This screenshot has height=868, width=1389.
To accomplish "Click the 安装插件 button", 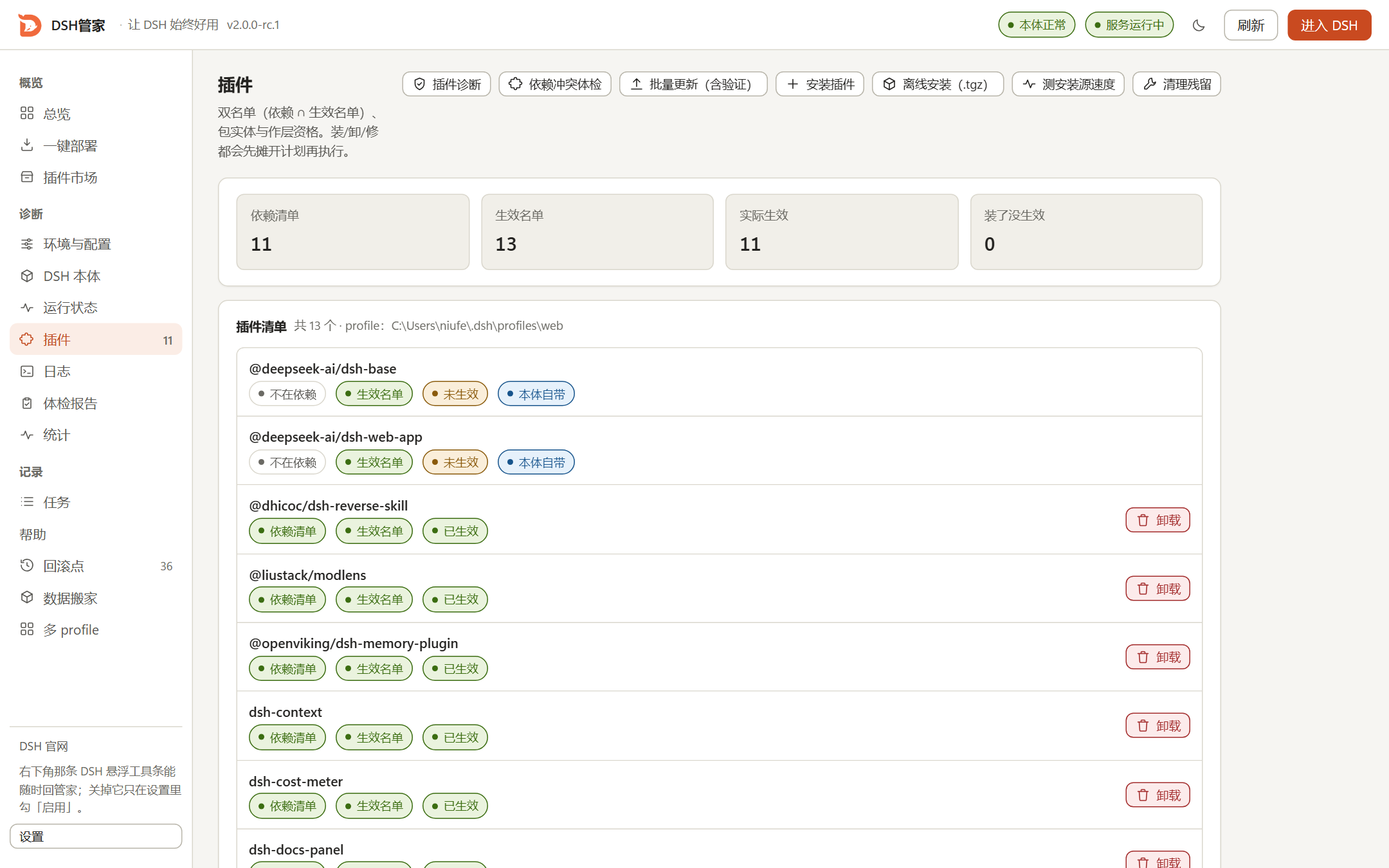I will pyautogui.click(x=820, y=84).
